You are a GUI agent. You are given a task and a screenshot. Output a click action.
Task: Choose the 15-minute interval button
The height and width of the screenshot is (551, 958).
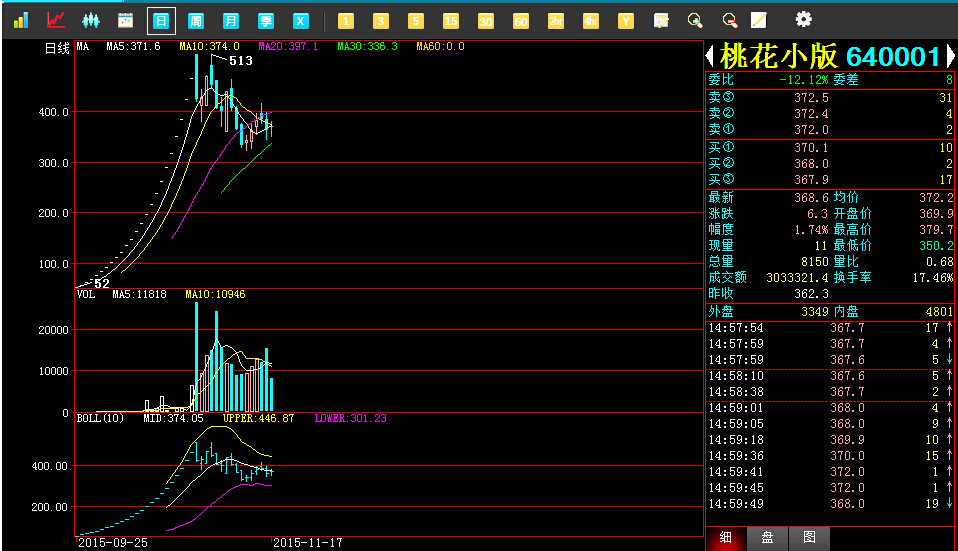tap(450, 20)
